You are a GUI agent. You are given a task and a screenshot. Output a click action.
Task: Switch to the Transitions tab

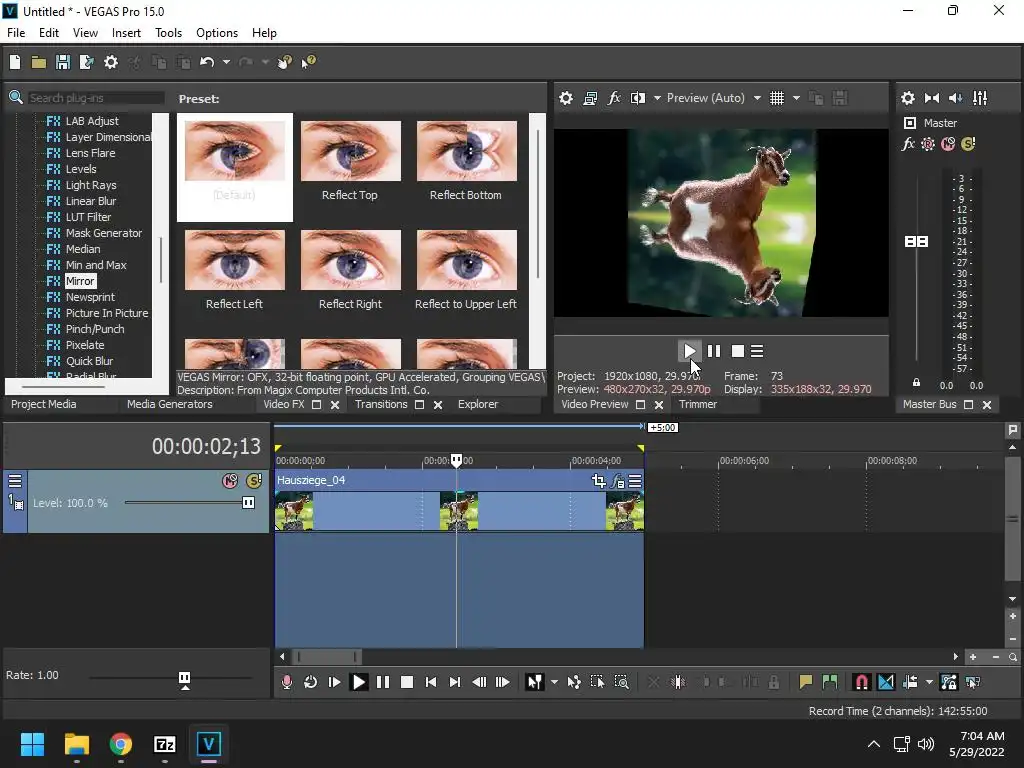pyautogui.click(x=381, y=404)
